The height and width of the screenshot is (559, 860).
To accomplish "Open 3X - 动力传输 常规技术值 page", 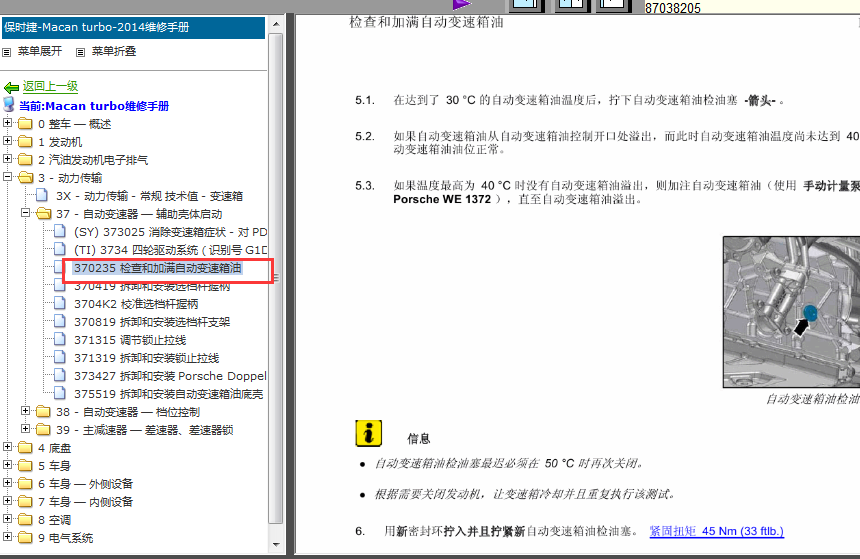I will pos(149,196).
